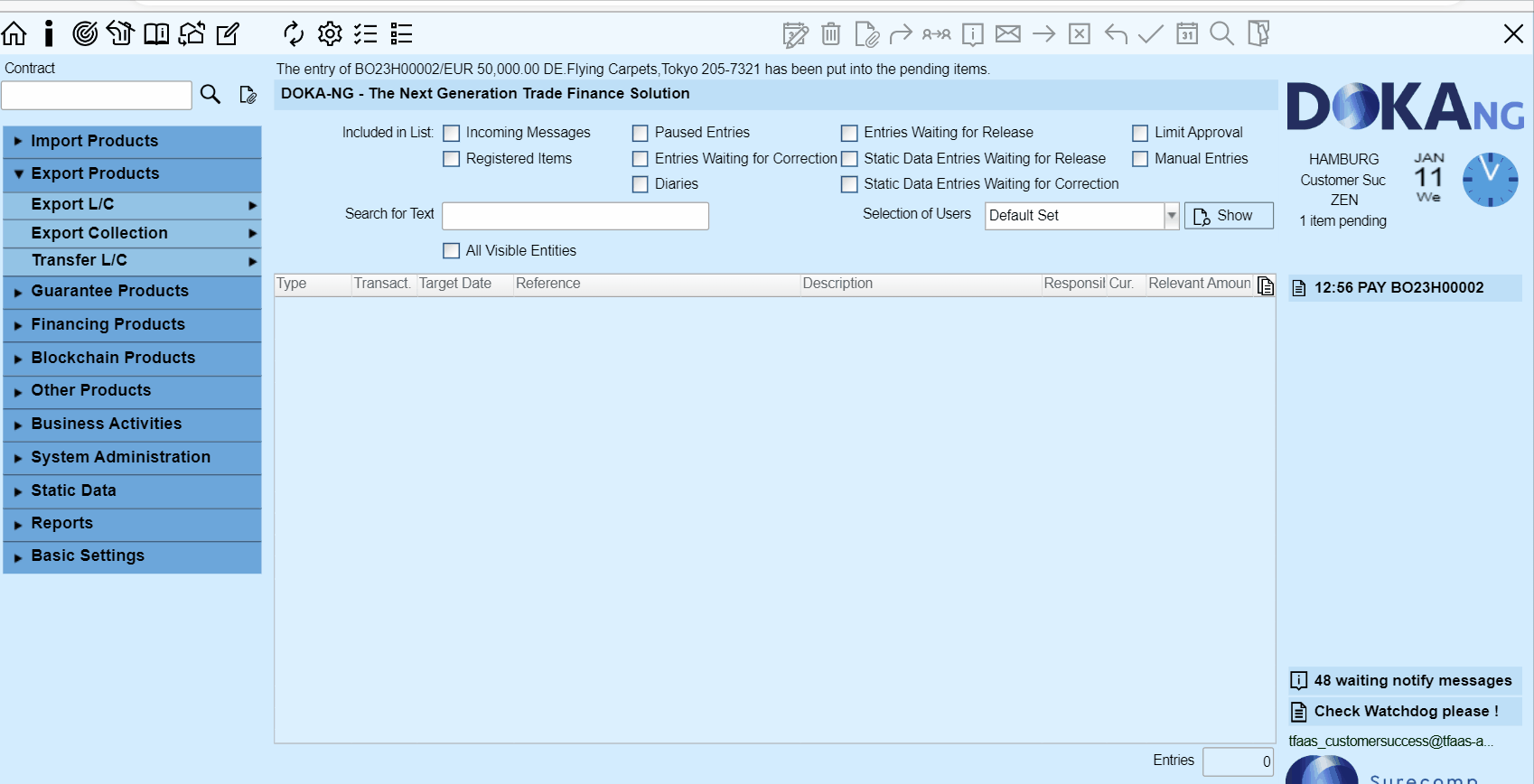The image size is (1534, 784).
Task: Click the boxed X cancel icon
Action: tap(1079, 34)
